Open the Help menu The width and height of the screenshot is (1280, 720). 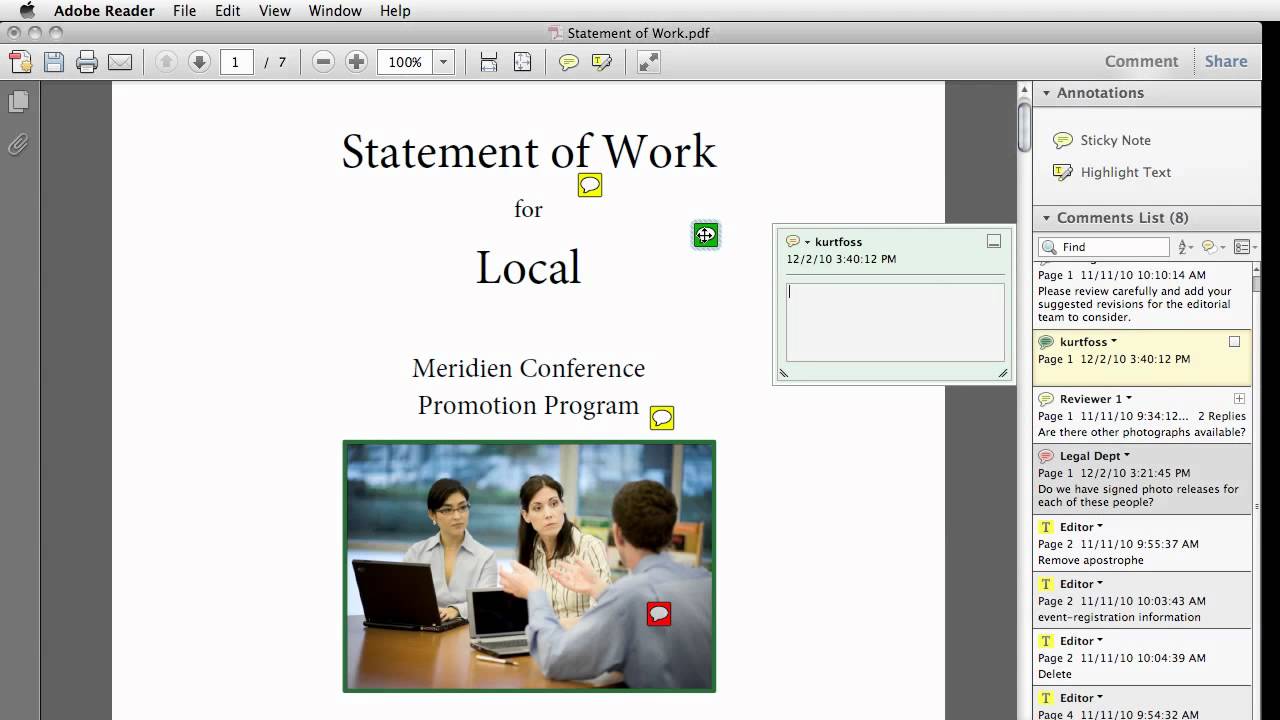pos(395,10)
